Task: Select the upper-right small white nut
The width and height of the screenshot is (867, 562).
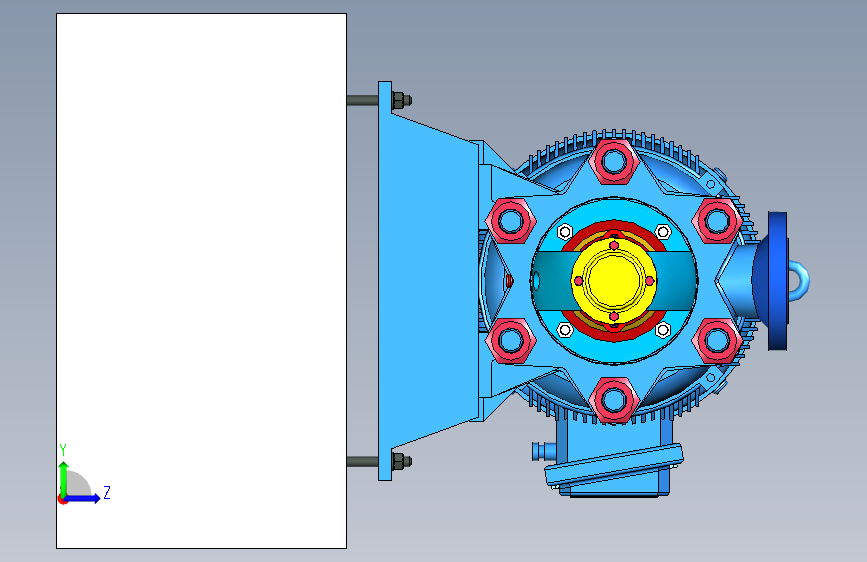Action: click(663, 232)
